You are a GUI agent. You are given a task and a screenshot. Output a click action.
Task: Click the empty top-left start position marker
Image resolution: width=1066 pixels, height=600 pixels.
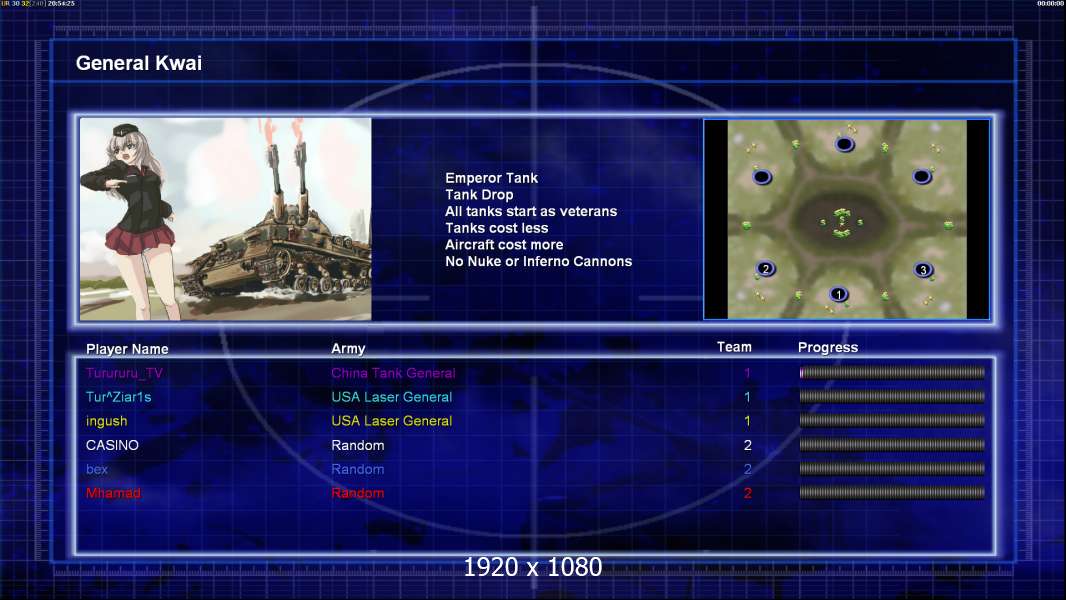click(x=762, y=177)
